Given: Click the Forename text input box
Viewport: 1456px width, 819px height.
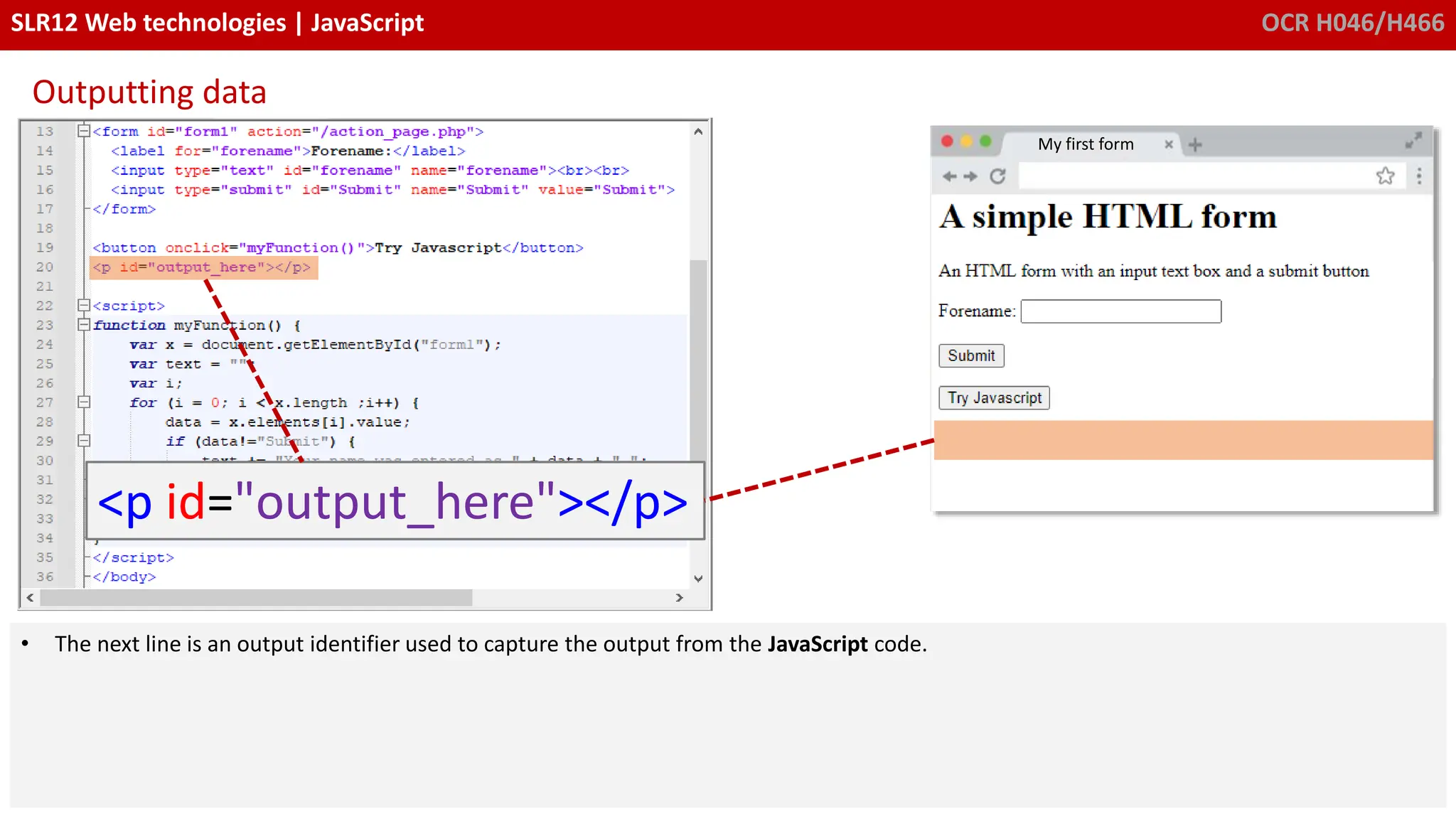Looking at the screenshot, I should (x=1121, y=311).
